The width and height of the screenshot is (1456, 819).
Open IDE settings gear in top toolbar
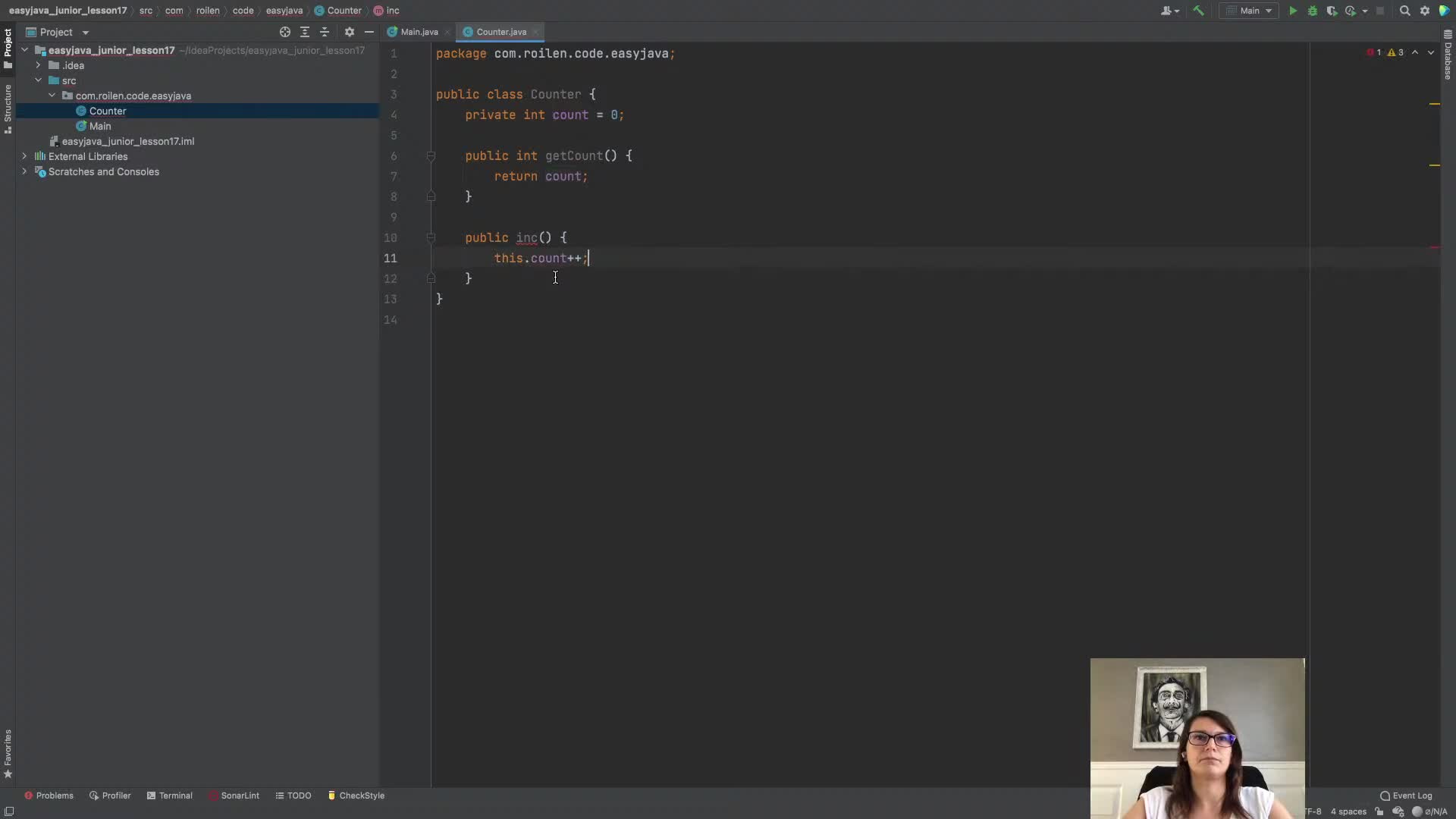point(1425,11)
